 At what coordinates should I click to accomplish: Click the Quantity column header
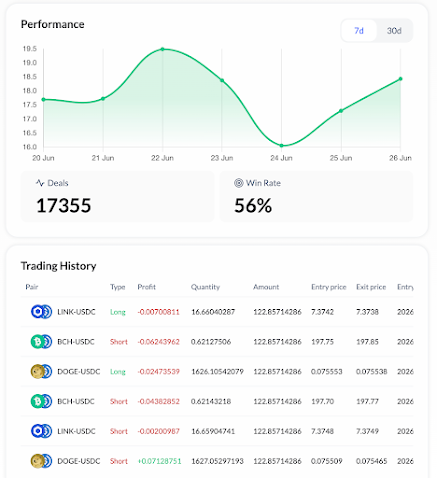pos(205,287)
